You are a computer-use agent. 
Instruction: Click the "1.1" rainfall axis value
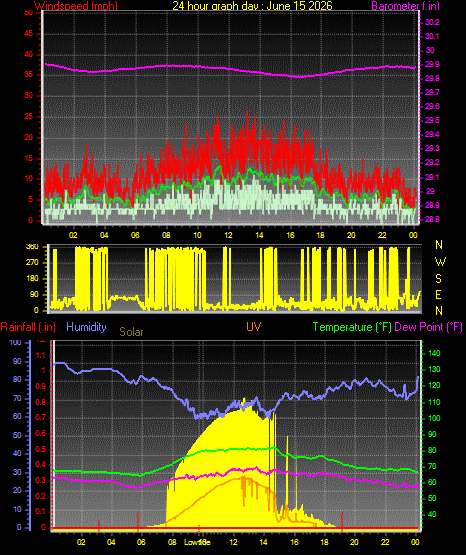click(41, 355)
